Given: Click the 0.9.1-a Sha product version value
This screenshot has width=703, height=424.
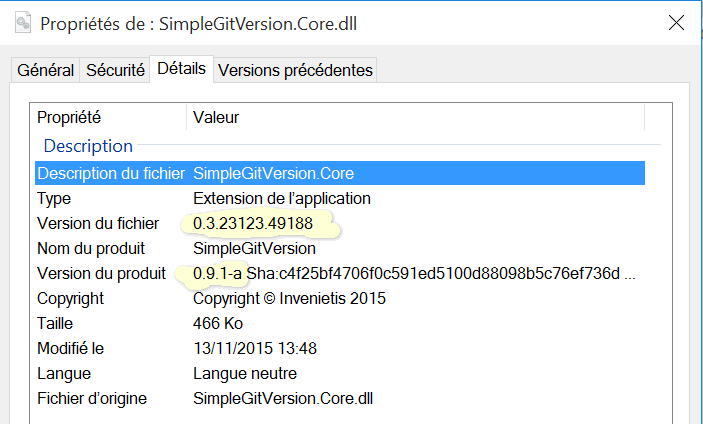Looking at the screenshot, I should (x=414, y=273).
